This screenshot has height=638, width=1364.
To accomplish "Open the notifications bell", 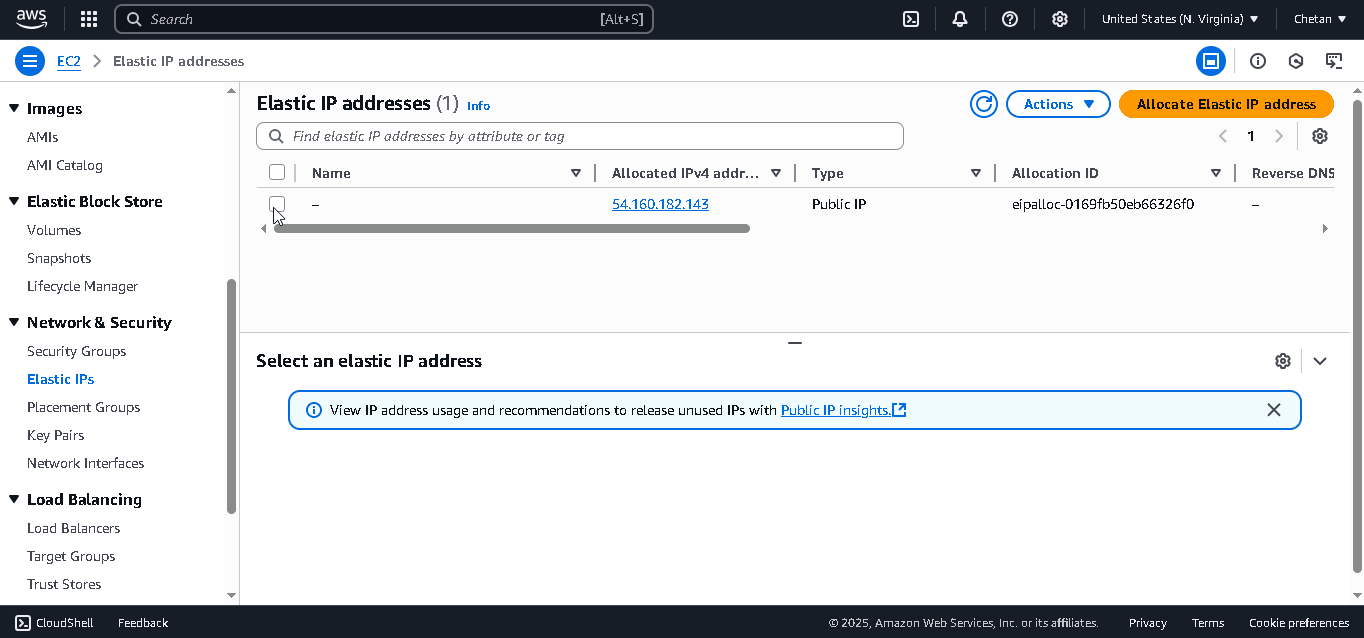I will pyautogui.click(x=960, y=19).
